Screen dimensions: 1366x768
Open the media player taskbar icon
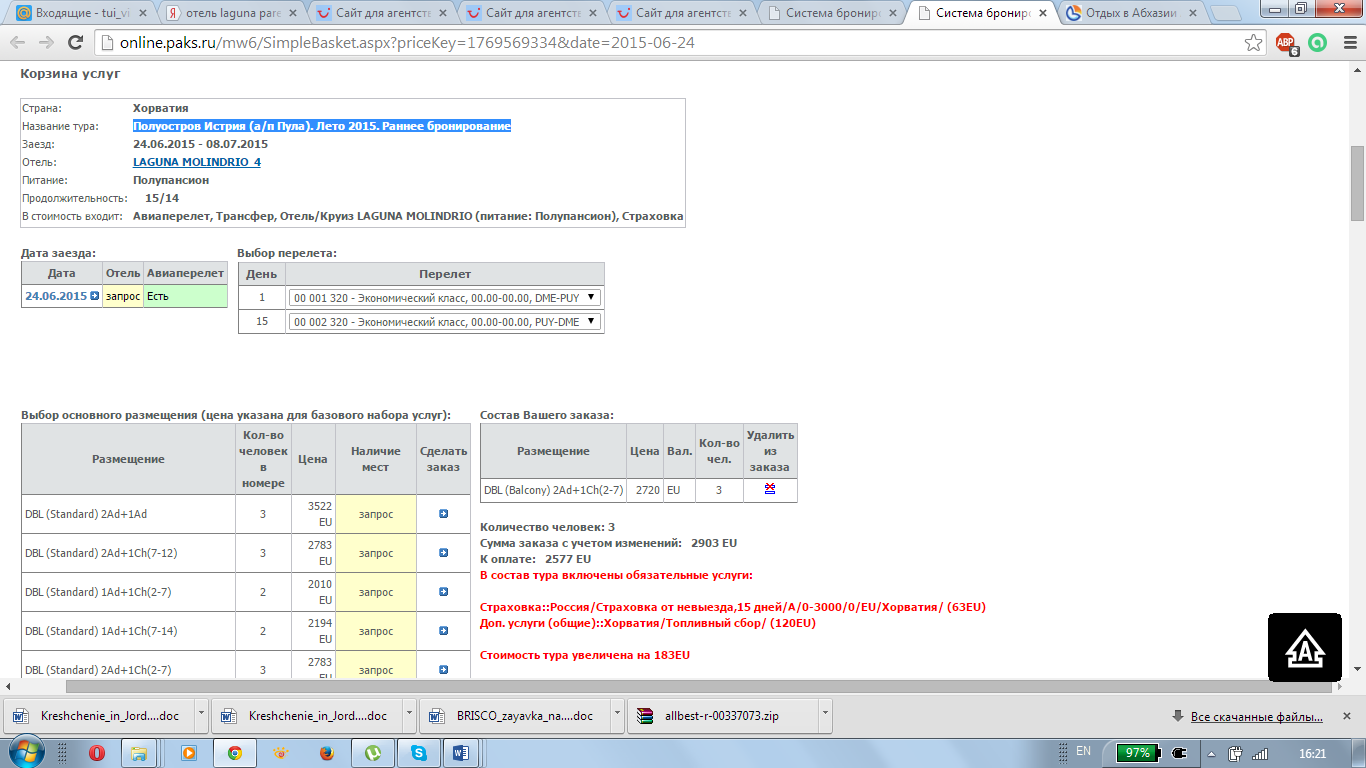point(188,752)
